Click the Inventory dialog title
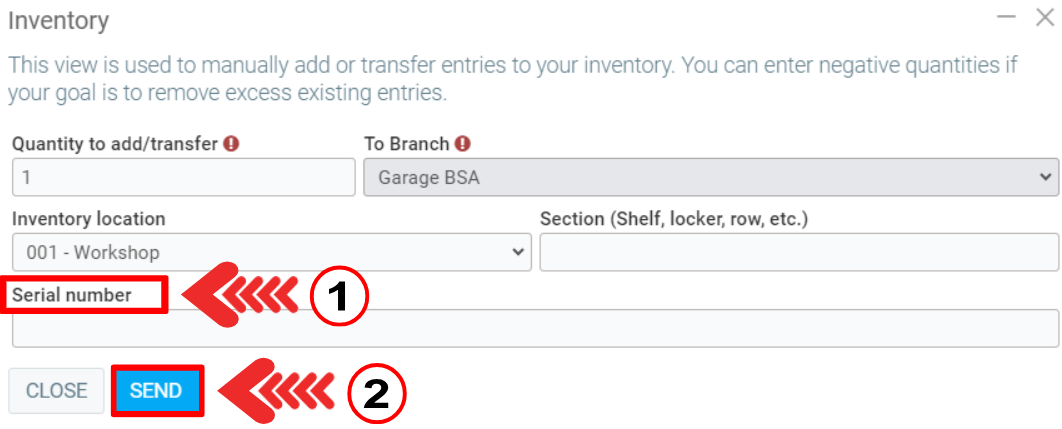Screen dimensions: 1062x429 point(58,20)
